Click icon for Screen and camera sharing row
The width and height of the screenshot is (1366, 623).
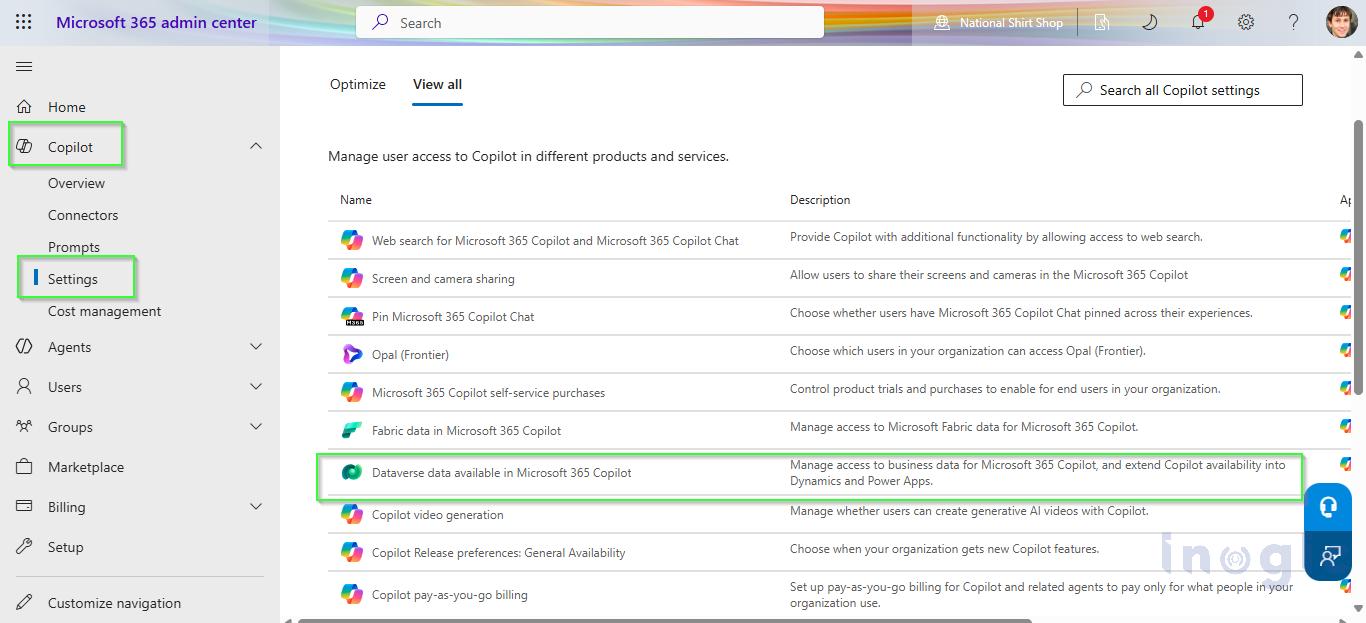point(351,278)
